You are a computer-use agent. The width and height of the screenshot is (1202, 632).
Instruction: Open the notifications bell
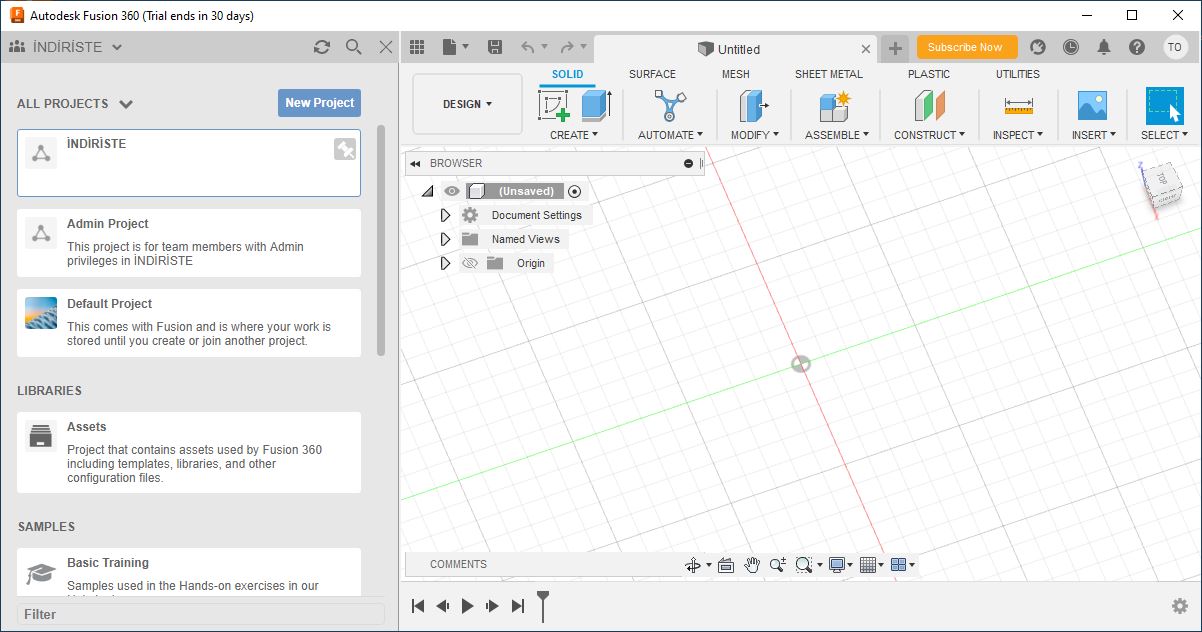(x=1104, y=47)
